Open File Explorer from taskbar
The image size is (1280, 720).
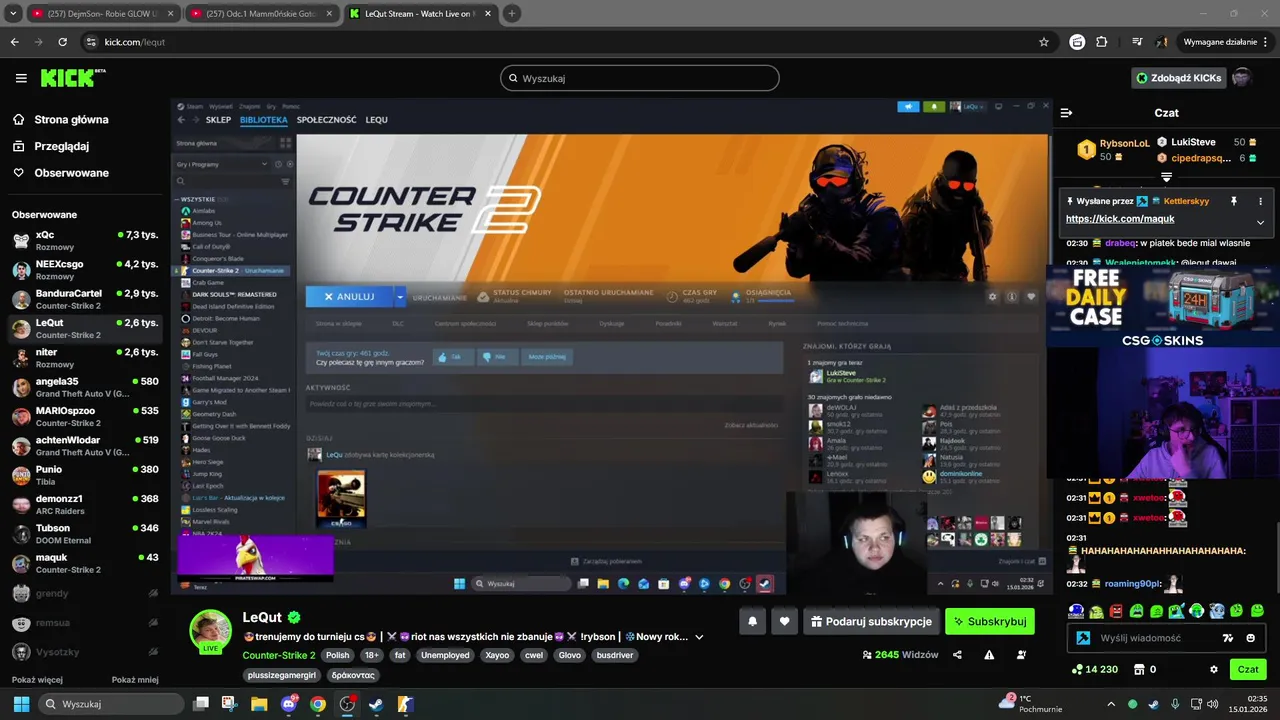pos(259,704)
